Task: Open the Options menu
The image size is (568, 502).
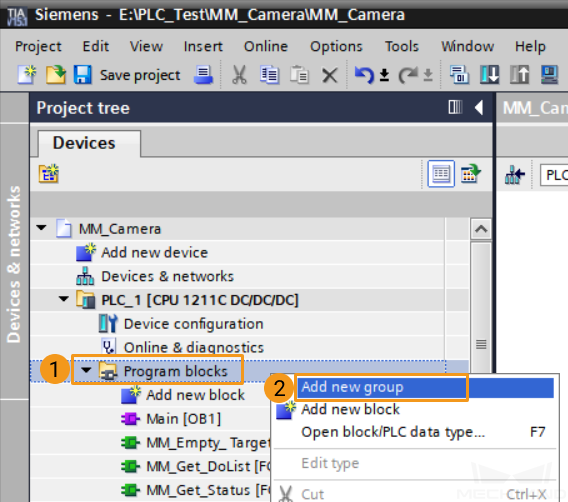Action: click(x=336, y=46)
